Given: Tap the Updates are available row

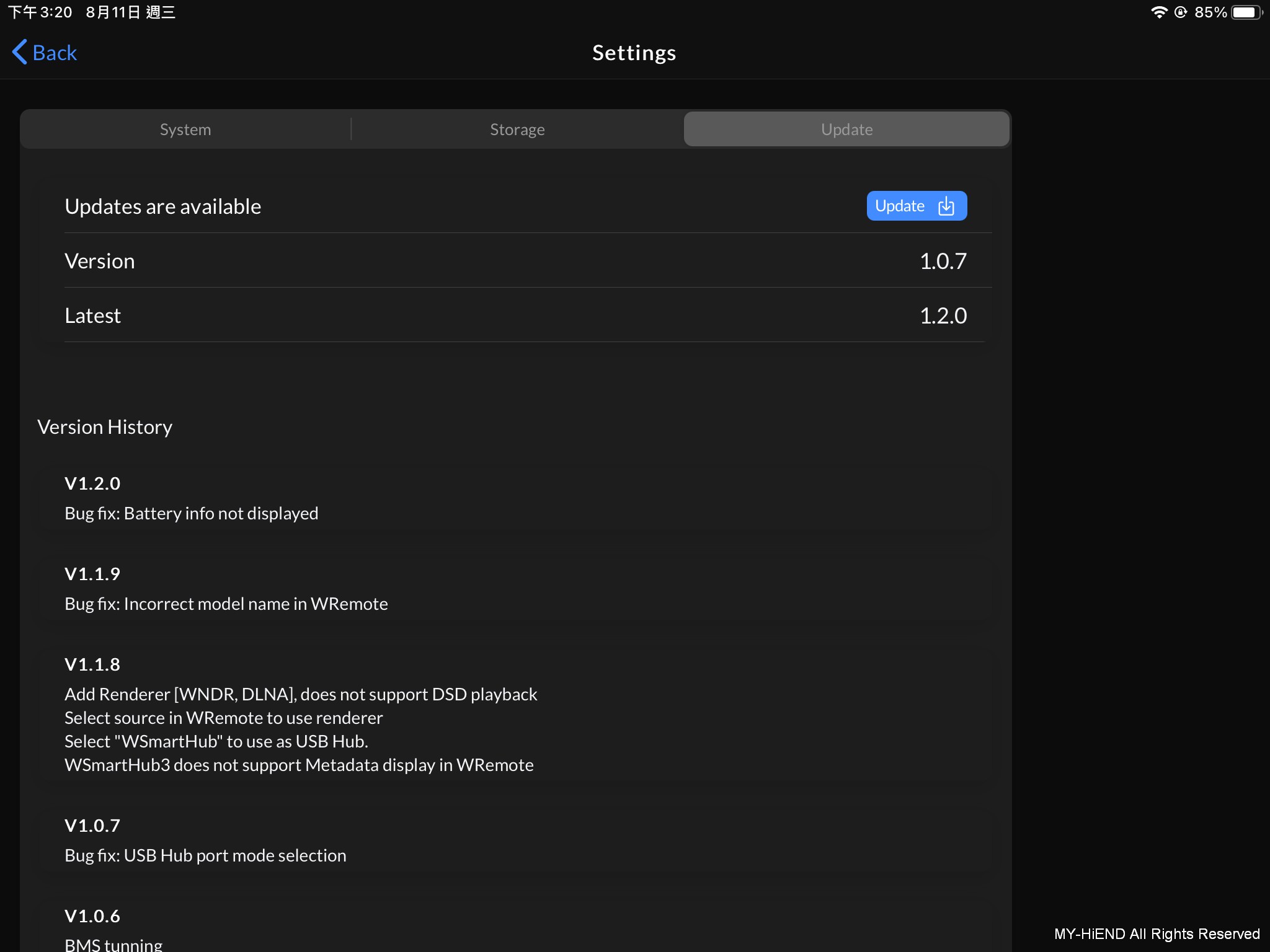Looking at the screenshot, I should coord(162,206).
